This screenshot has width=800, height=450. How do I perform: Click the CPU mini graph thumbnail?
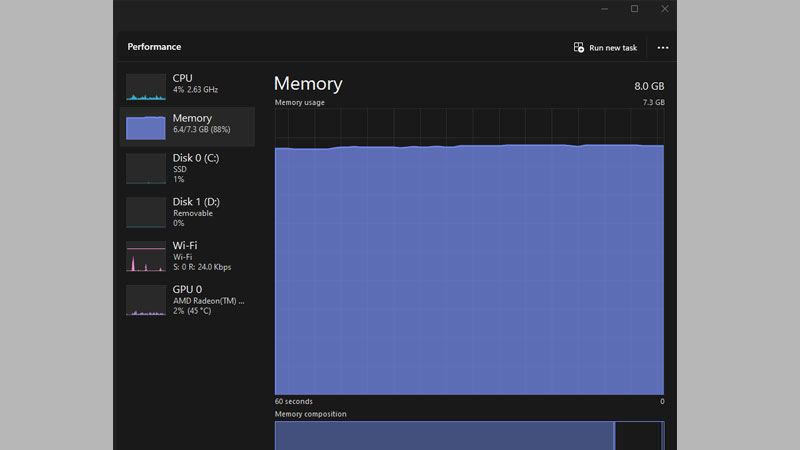tap(146, 87)
